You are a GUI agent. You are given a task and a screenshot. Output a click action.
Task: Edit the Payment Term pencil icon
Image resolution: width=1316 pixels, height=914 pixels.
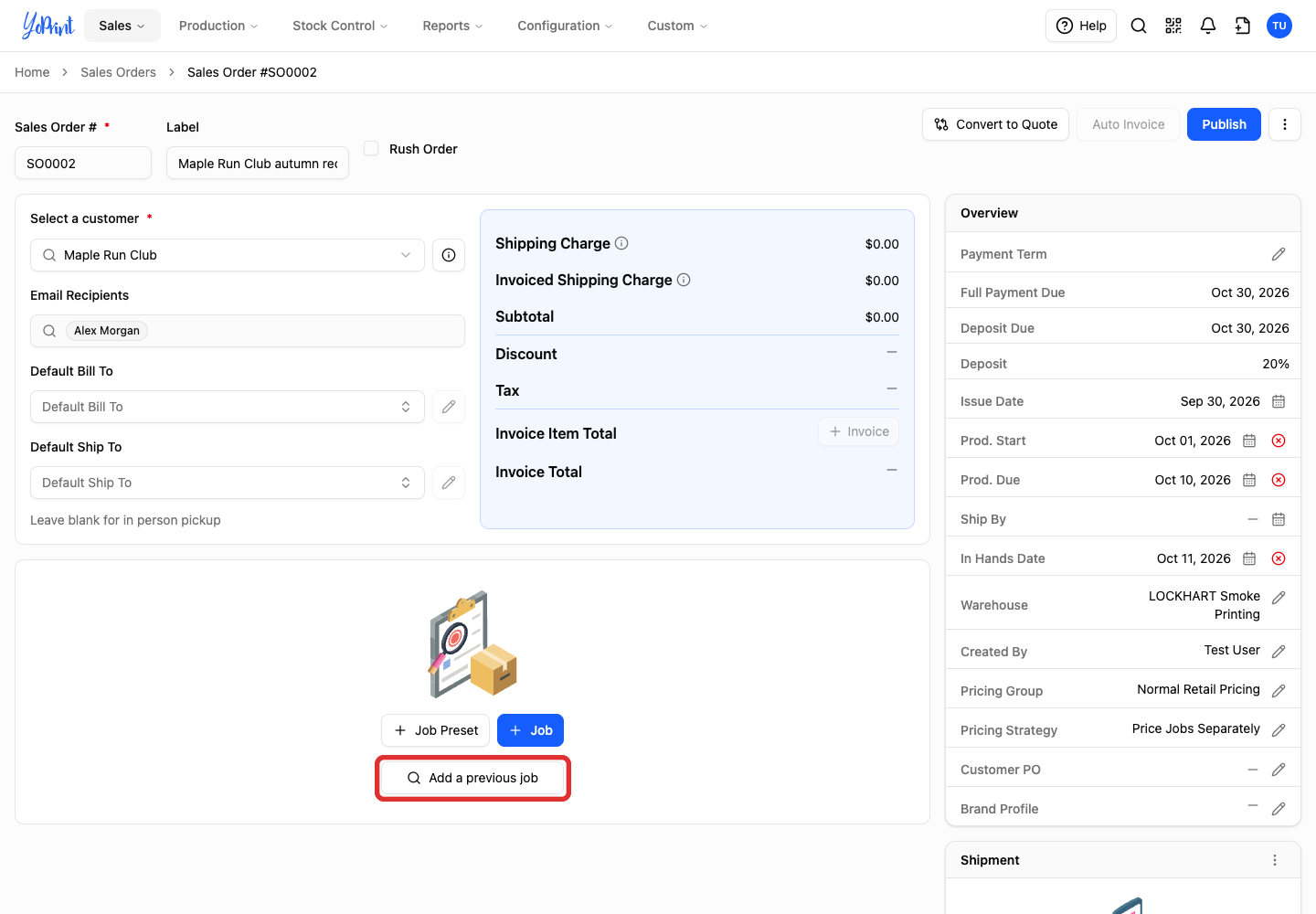point(1279,254)
